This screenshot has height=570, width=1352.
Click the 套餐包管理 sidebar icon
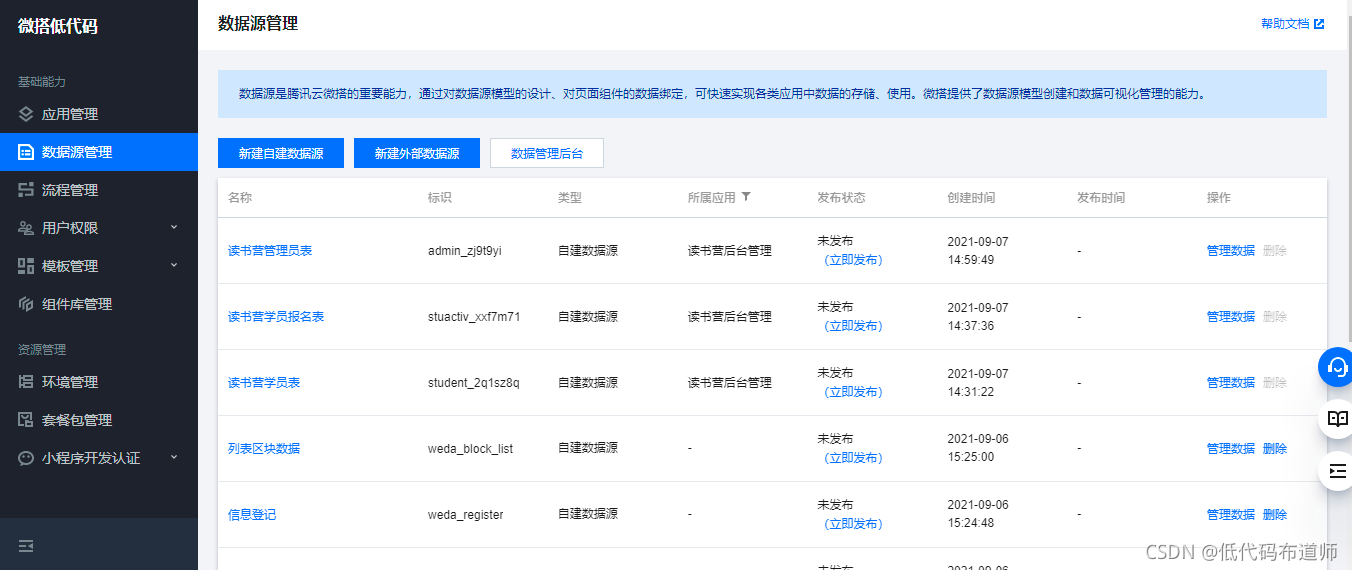[26, 420]
